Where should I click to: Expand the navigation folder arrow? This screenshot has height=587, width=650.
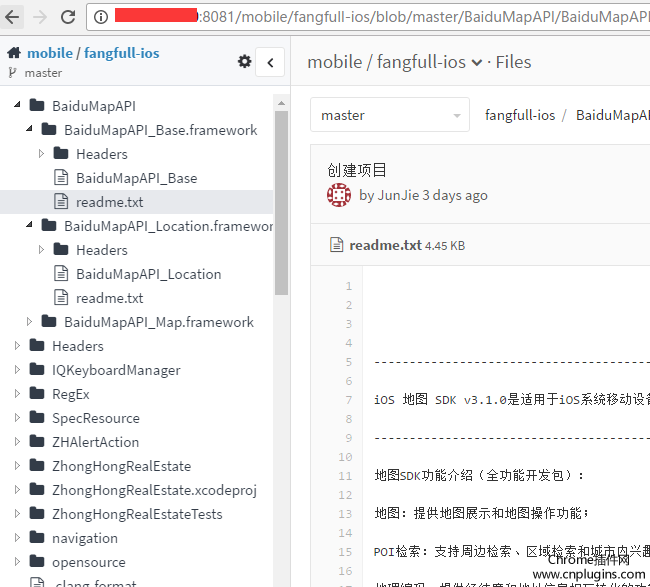point(17,538)
